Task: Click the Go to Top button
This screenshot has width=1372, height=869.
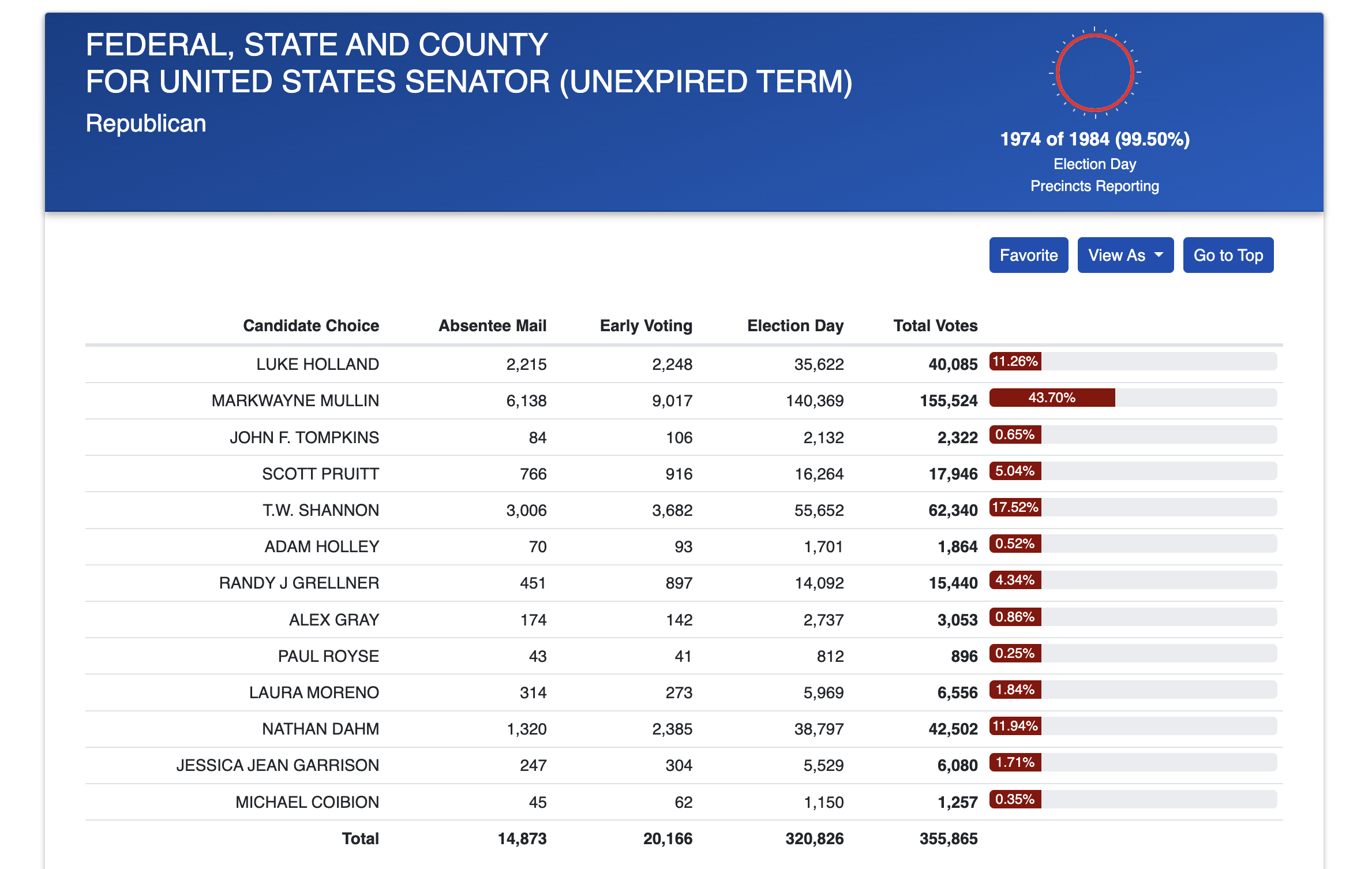Action: click(x=1228, y=255)
